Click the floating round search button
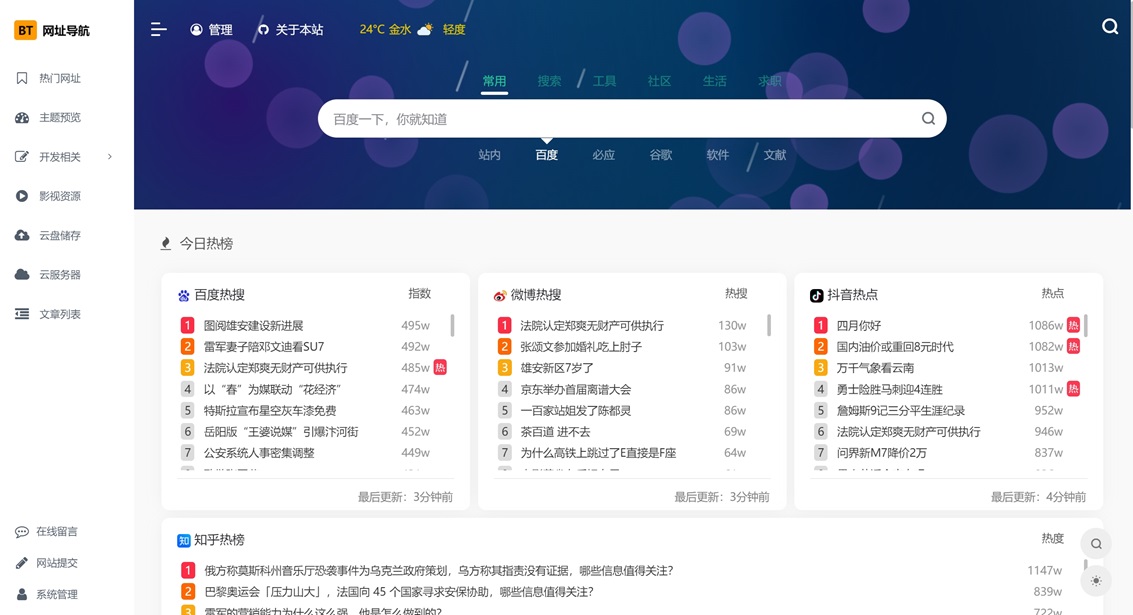This screenshot has height=615, width=1133. [x=1096, y=543]
